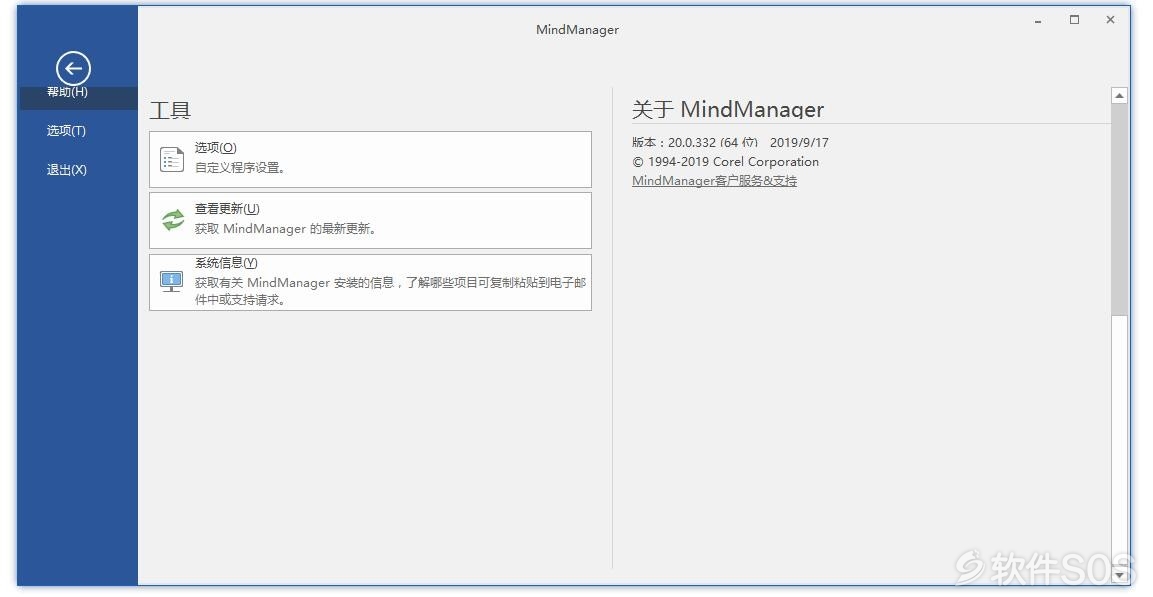This screenshot has width=1153, height=597.
Task: Click the options list icon
Action: (x=172, y=160)
